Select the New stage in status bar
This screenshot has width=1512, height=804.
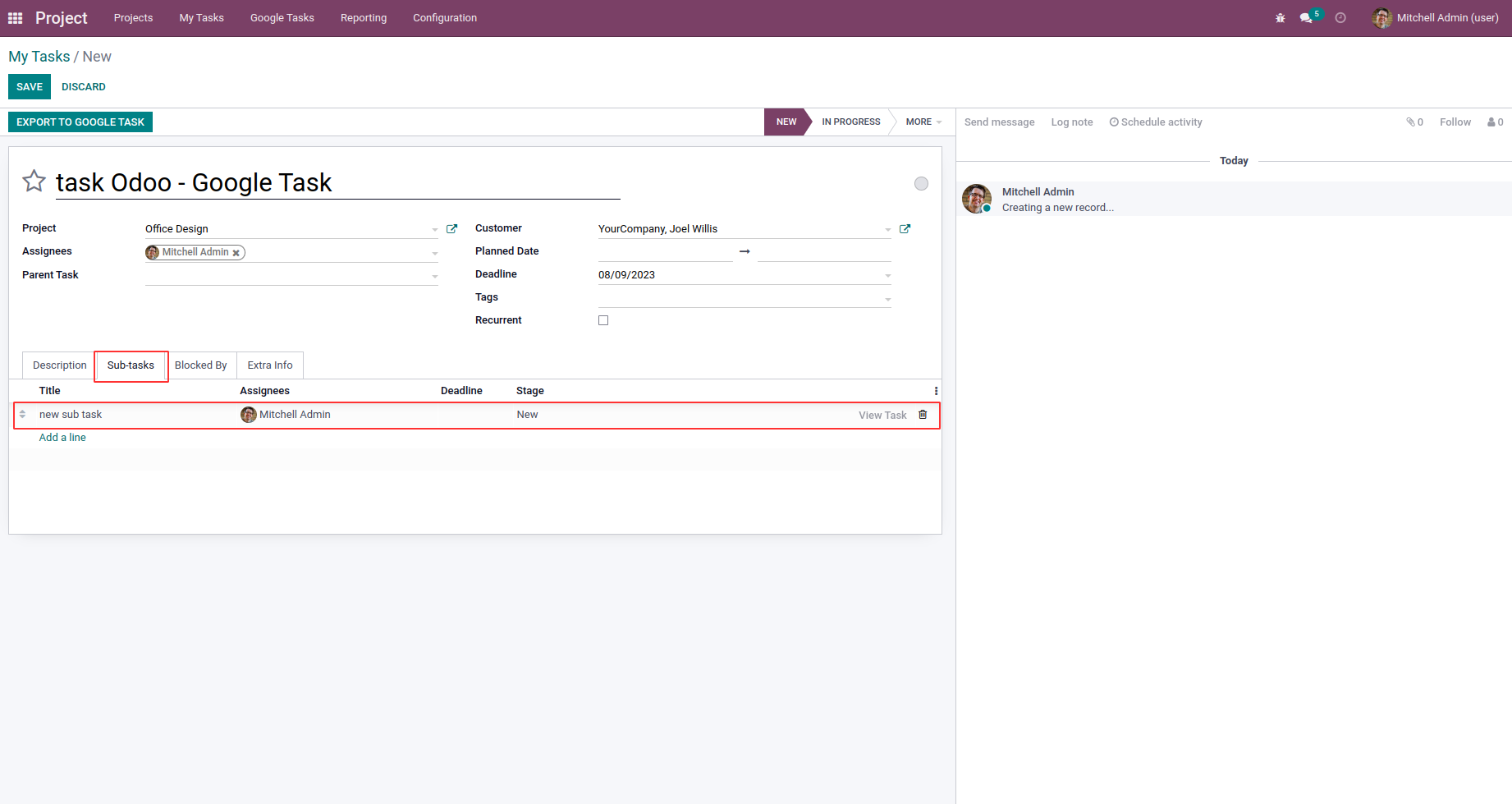point(786,122)
